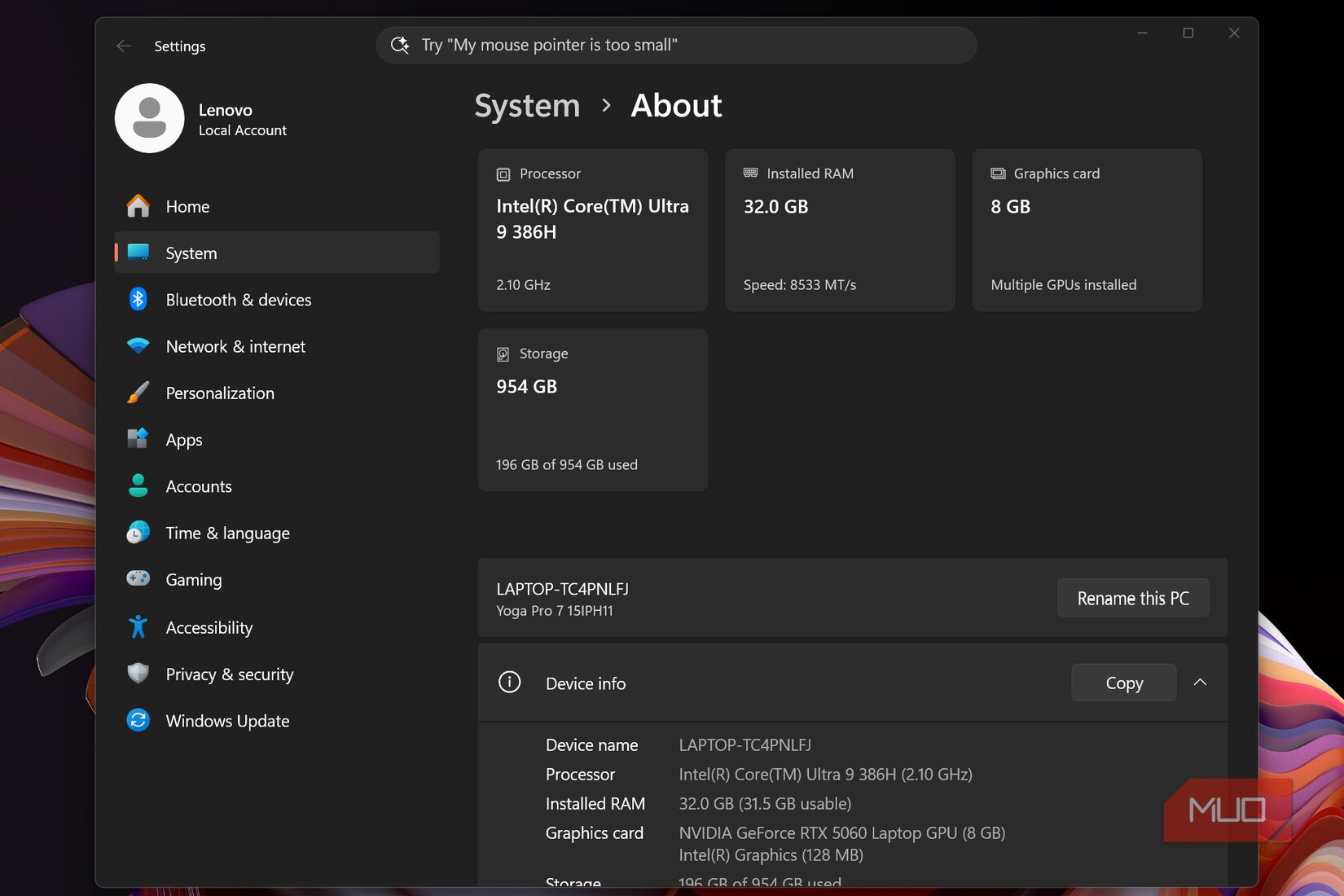
Task: Click '196 GB of 954 GB used' text on card
Action: (567, 464)
